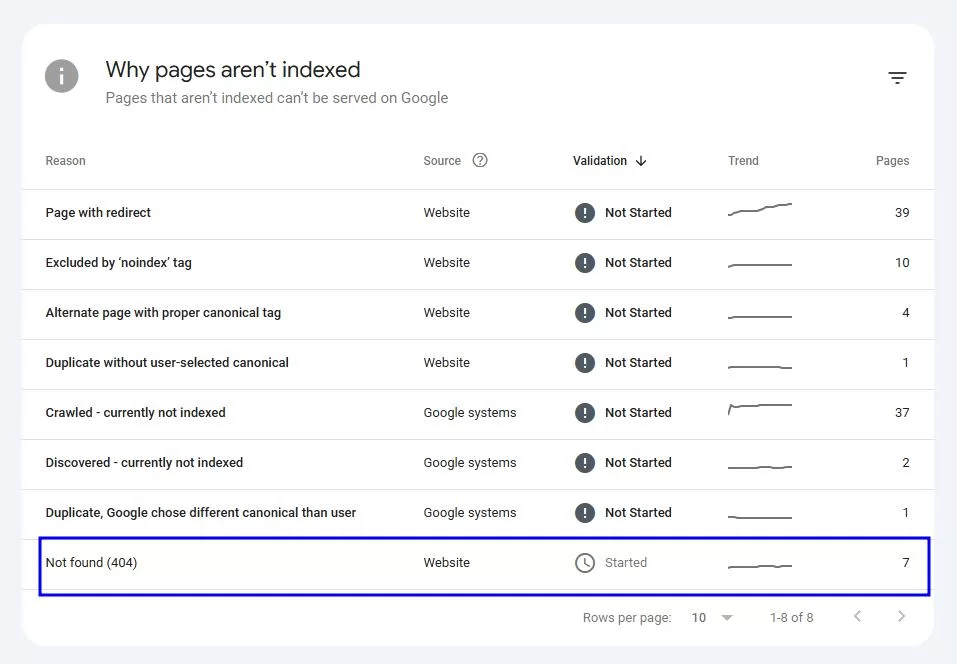Click the Pages column header
The height and width of the screenshot is (664, 957).
892,161
